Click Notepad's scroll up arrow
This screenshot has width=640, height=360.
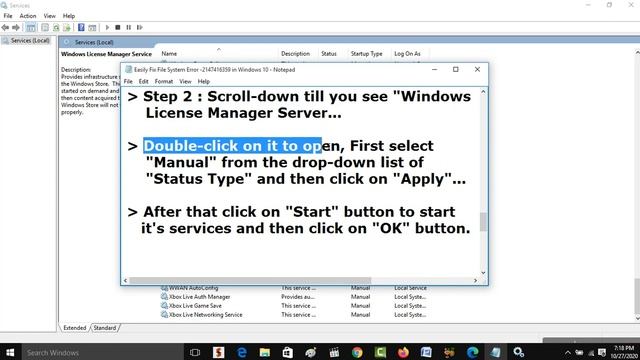(x=483, y=92)
